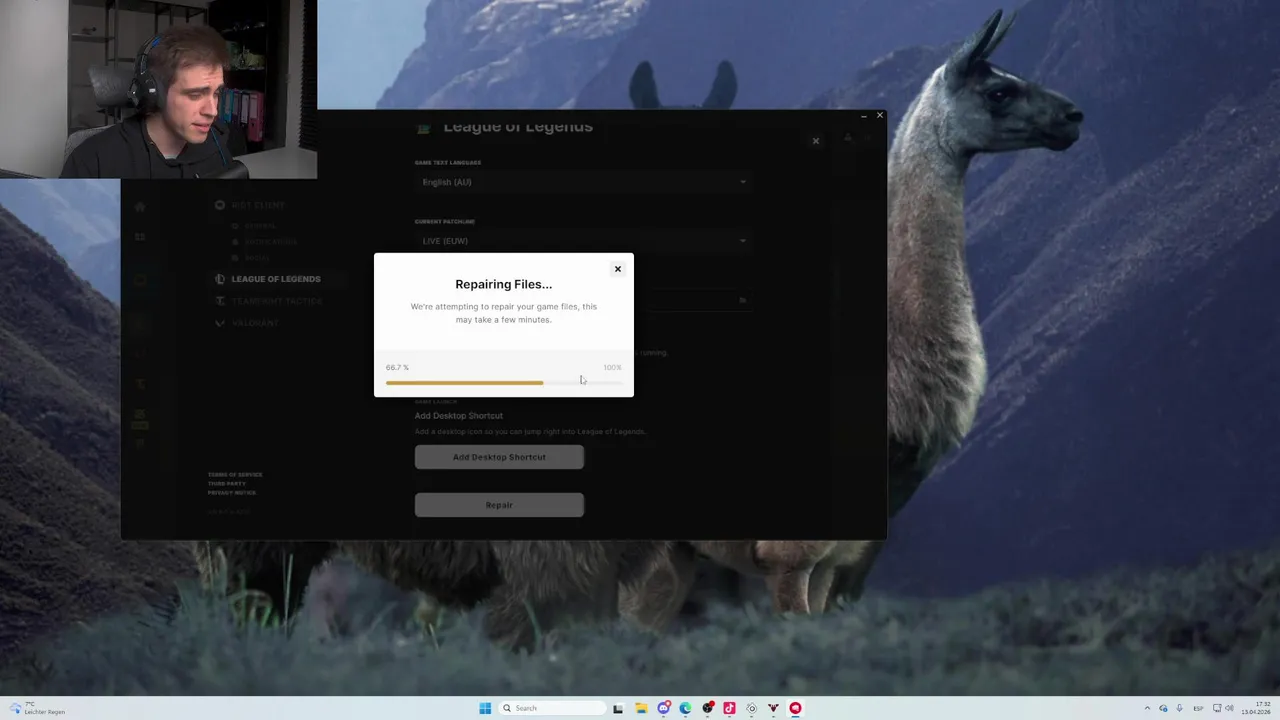1280x720 pixels.
Task: Open the gear-shaped app in taskbar
Action: (751, 708)
